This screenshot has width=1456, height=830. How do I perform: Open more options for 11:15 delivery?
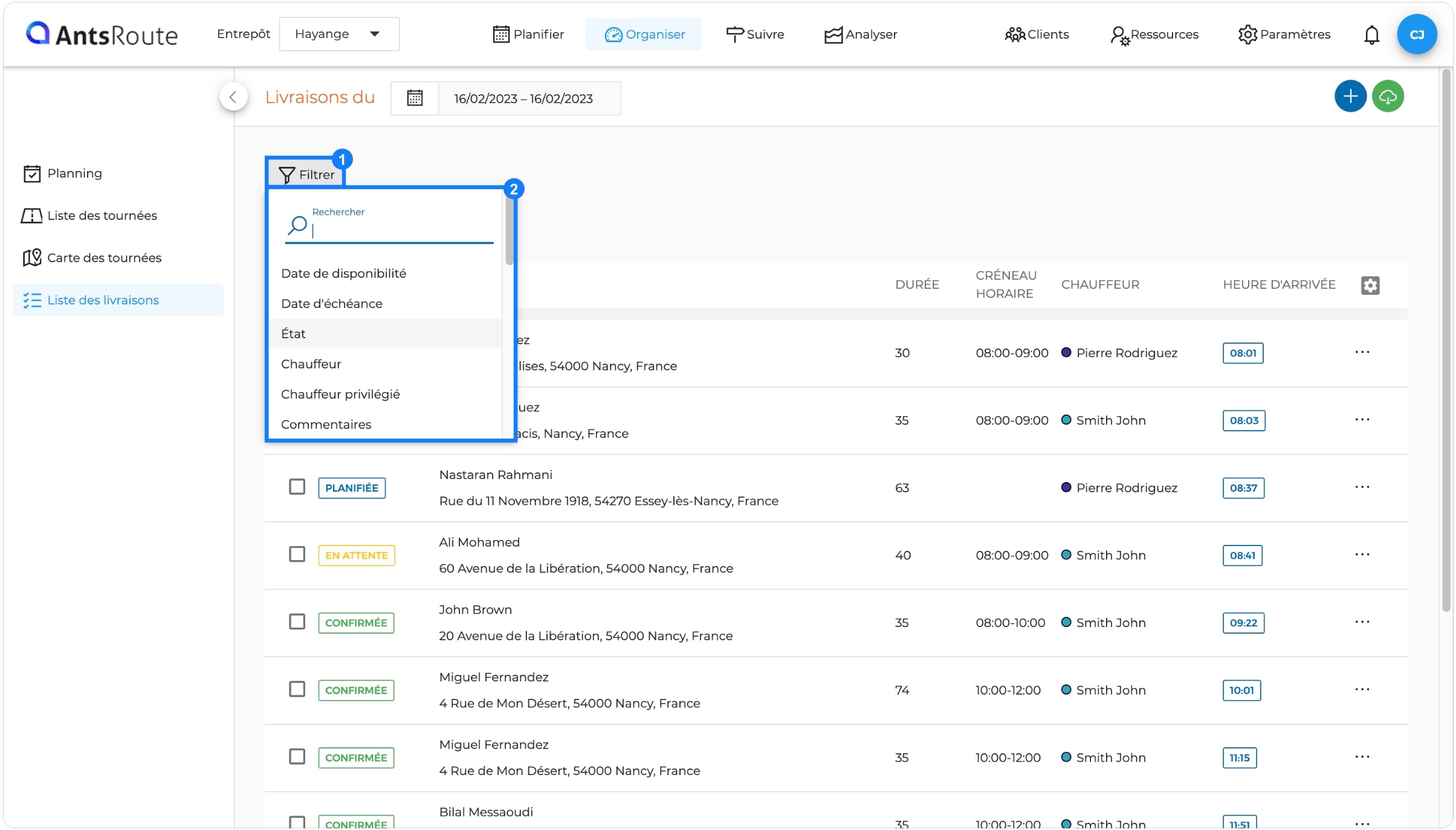tap(1362, 757)
